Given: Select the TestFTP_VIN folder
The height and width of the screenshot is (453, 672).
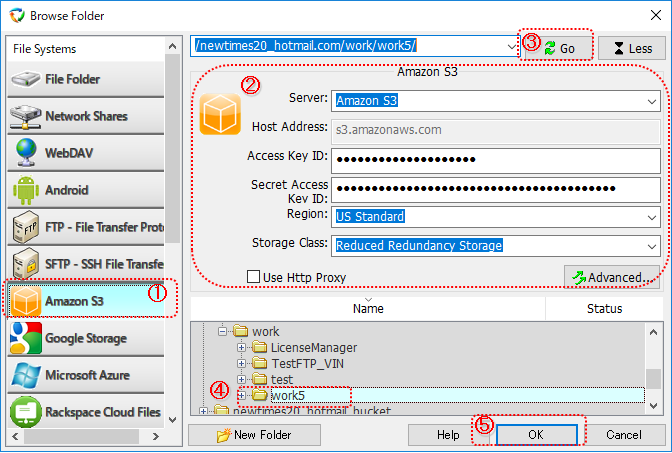Looking at the screenshot, I should (x=307, y=363).
